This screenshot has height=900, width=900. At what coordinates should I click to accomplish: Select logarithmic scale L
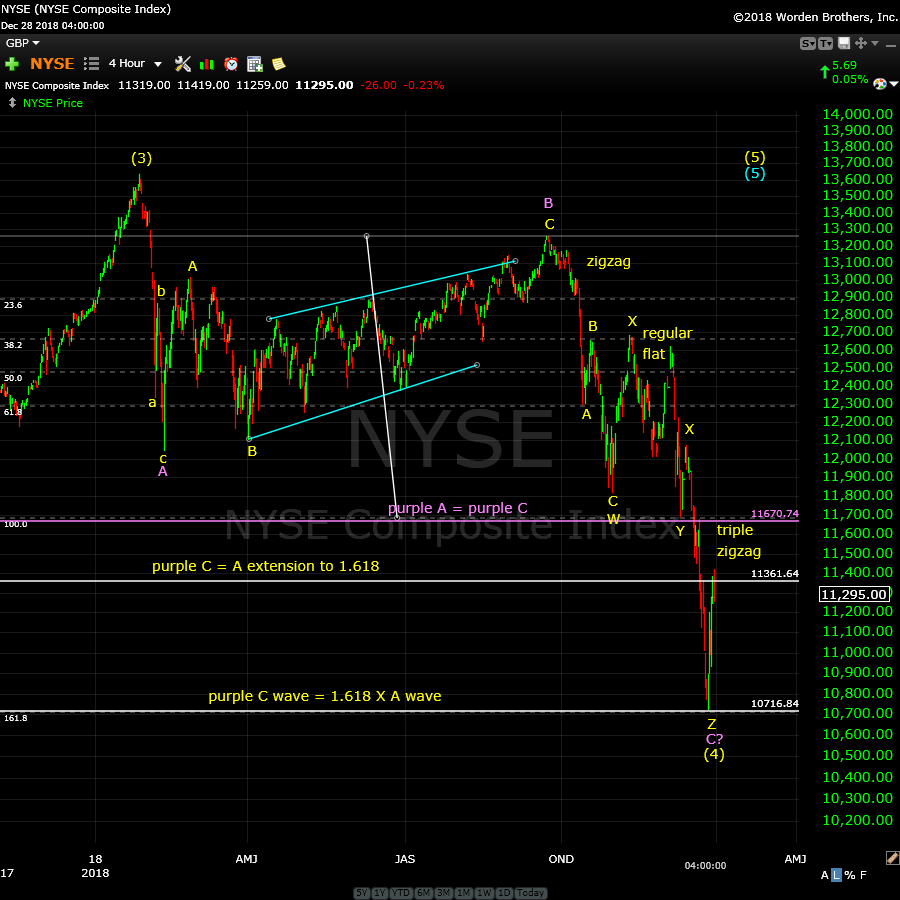point(836,875)
